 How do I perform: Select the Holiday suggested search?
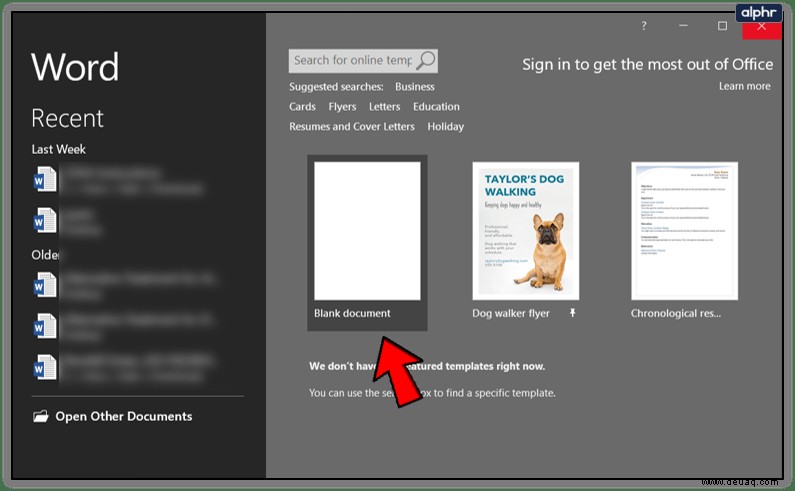(445, 126)
